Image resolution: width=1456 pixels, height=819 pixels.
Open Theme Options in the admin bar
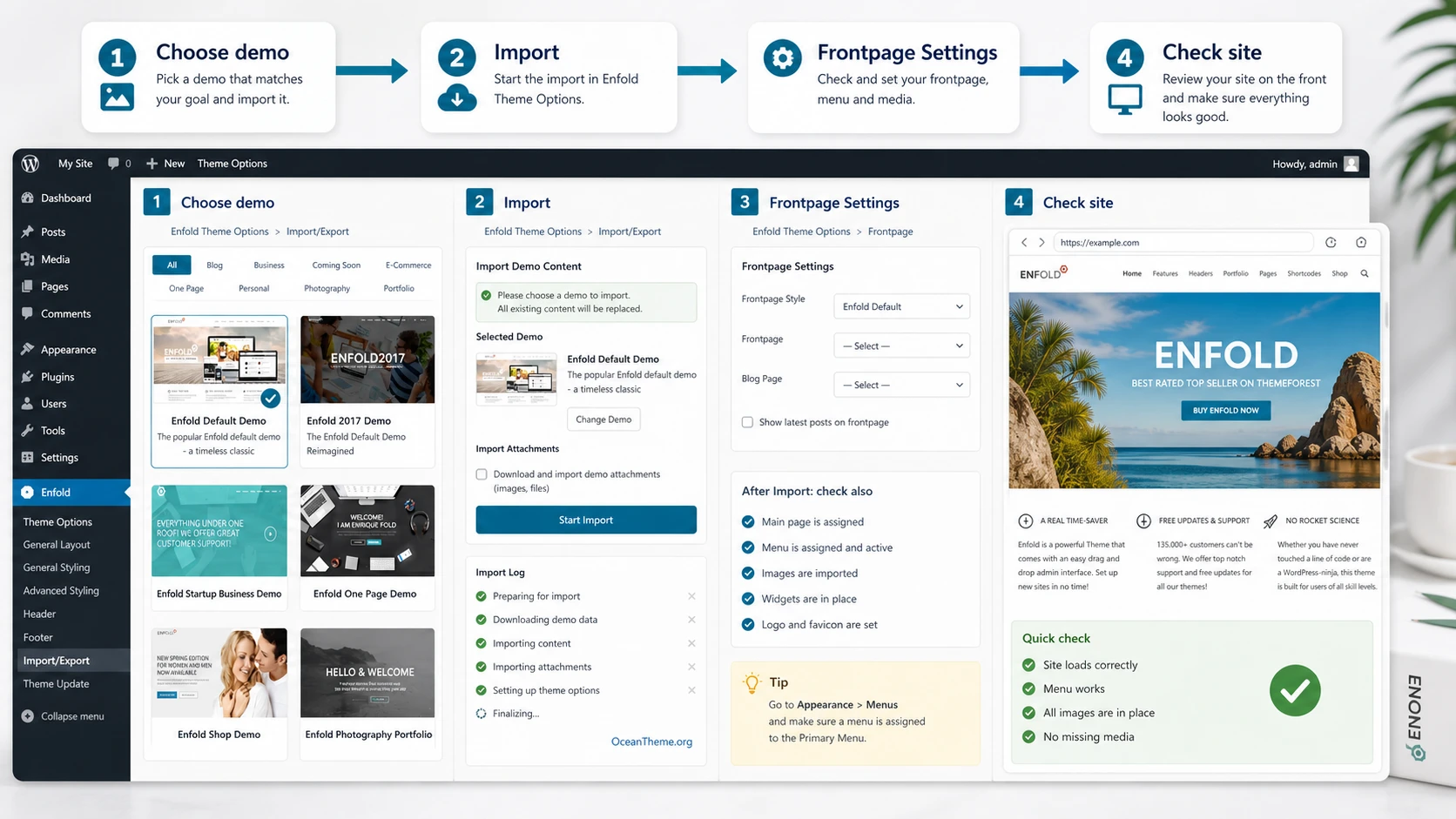tap(233, 164)
